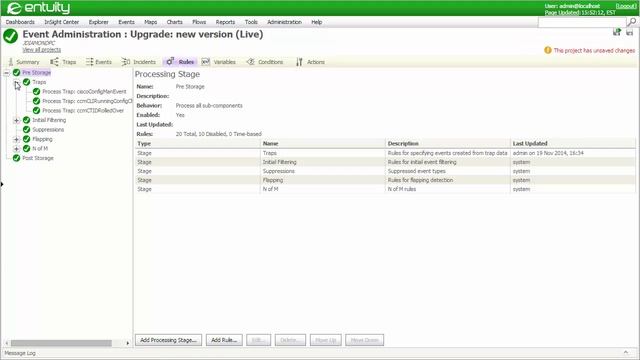Click status icon beside Suppressions
This screenshot has width=640, height=360.
click(27, 129)
